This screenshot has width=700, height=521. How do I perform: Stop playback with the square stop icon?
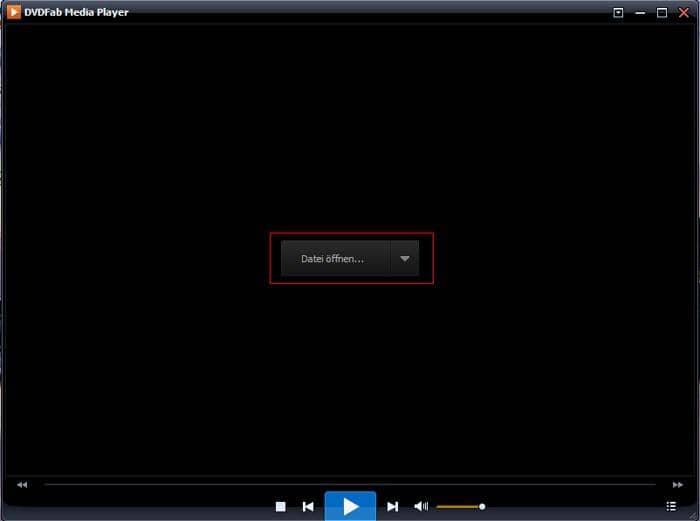click(280, 506)
